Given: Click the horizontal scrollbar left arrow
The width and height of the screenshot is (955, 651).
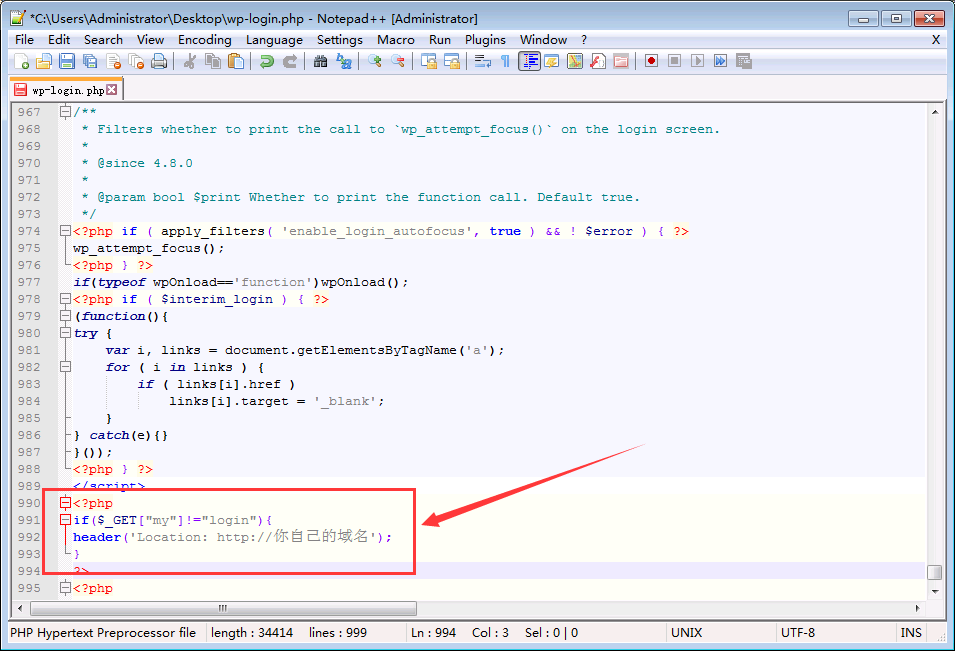Looking at the screenshot, I should tap(20, 608).
